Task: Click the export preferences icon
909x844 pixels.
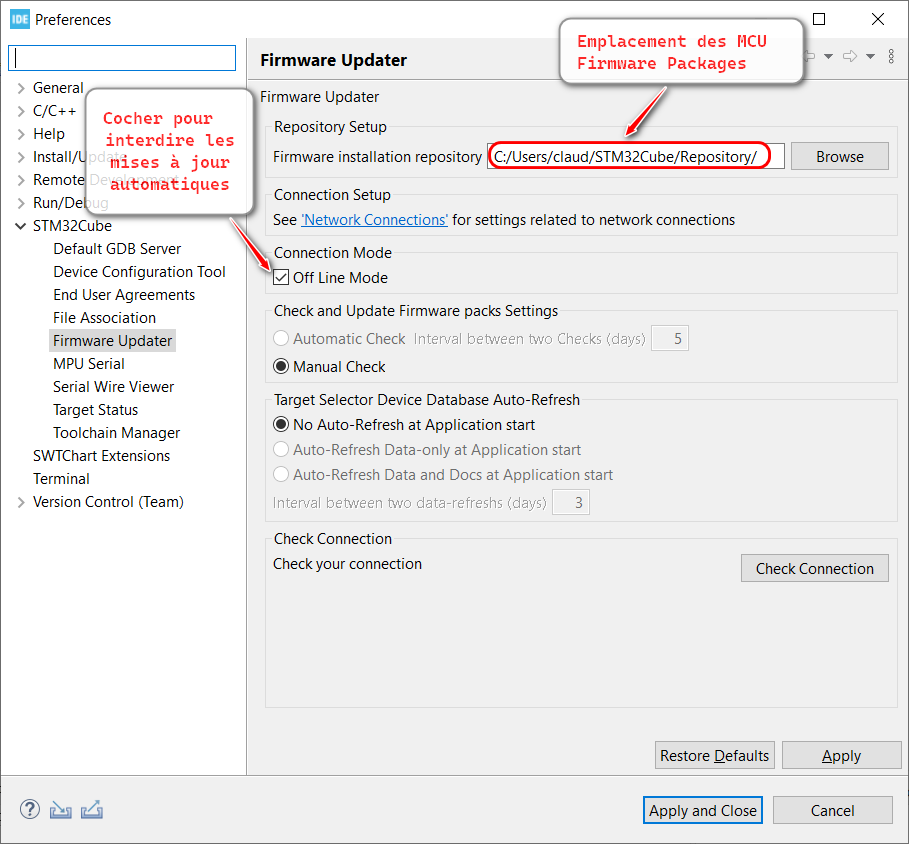Action: (x=92, y=809)
